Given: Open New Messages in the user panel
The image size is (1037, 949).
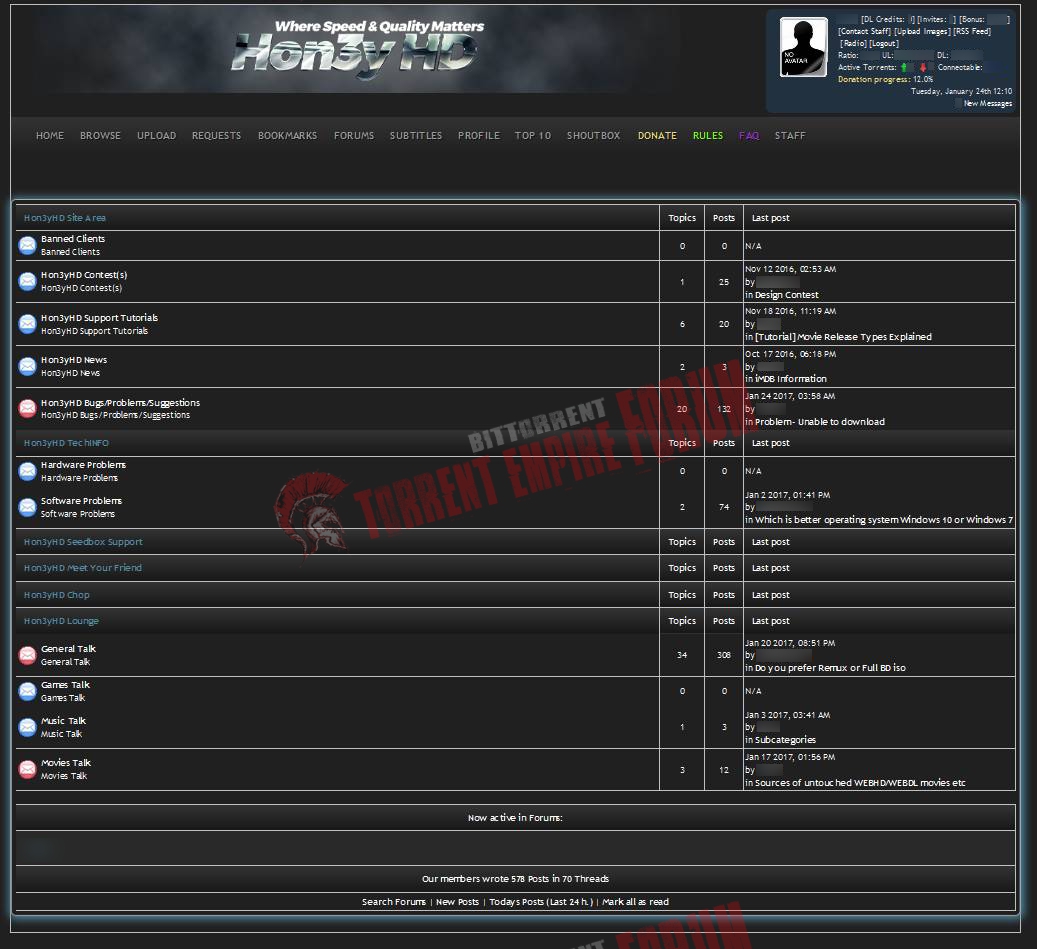Looking at the screenshot, I should [x=987, y=103].
